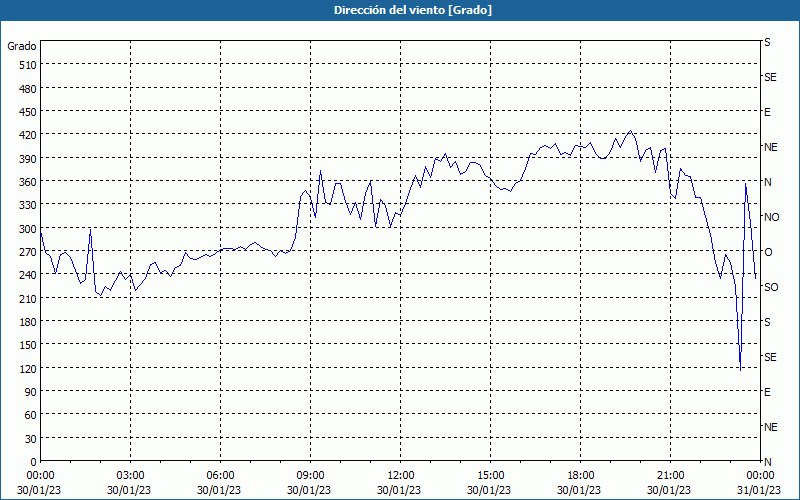
Task: Click the 420 degree axis label
Action: tap(28, 135)
